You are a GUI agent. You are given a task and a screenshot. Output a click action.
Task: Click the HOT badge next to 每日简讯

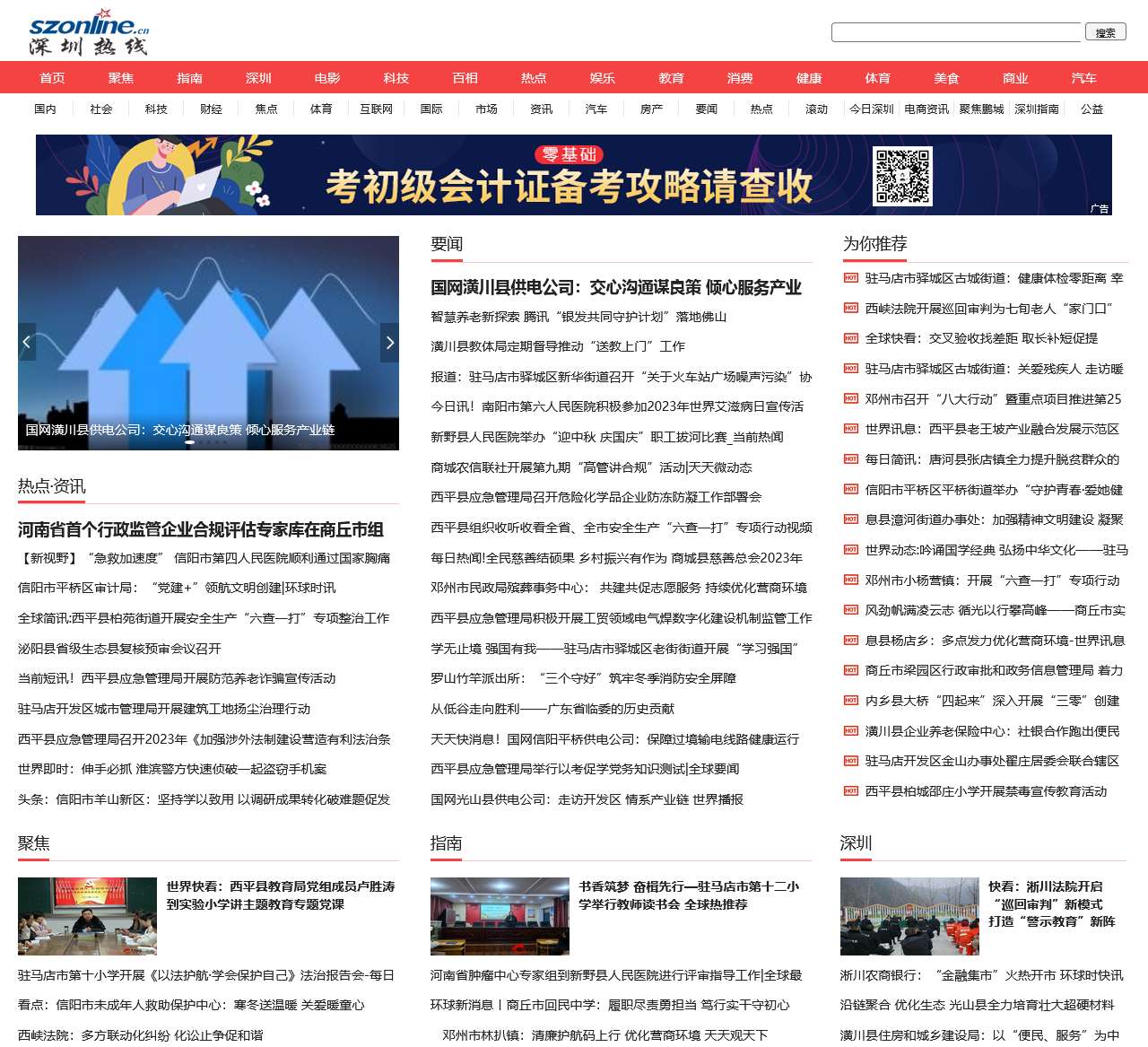[x=850, y=459]
